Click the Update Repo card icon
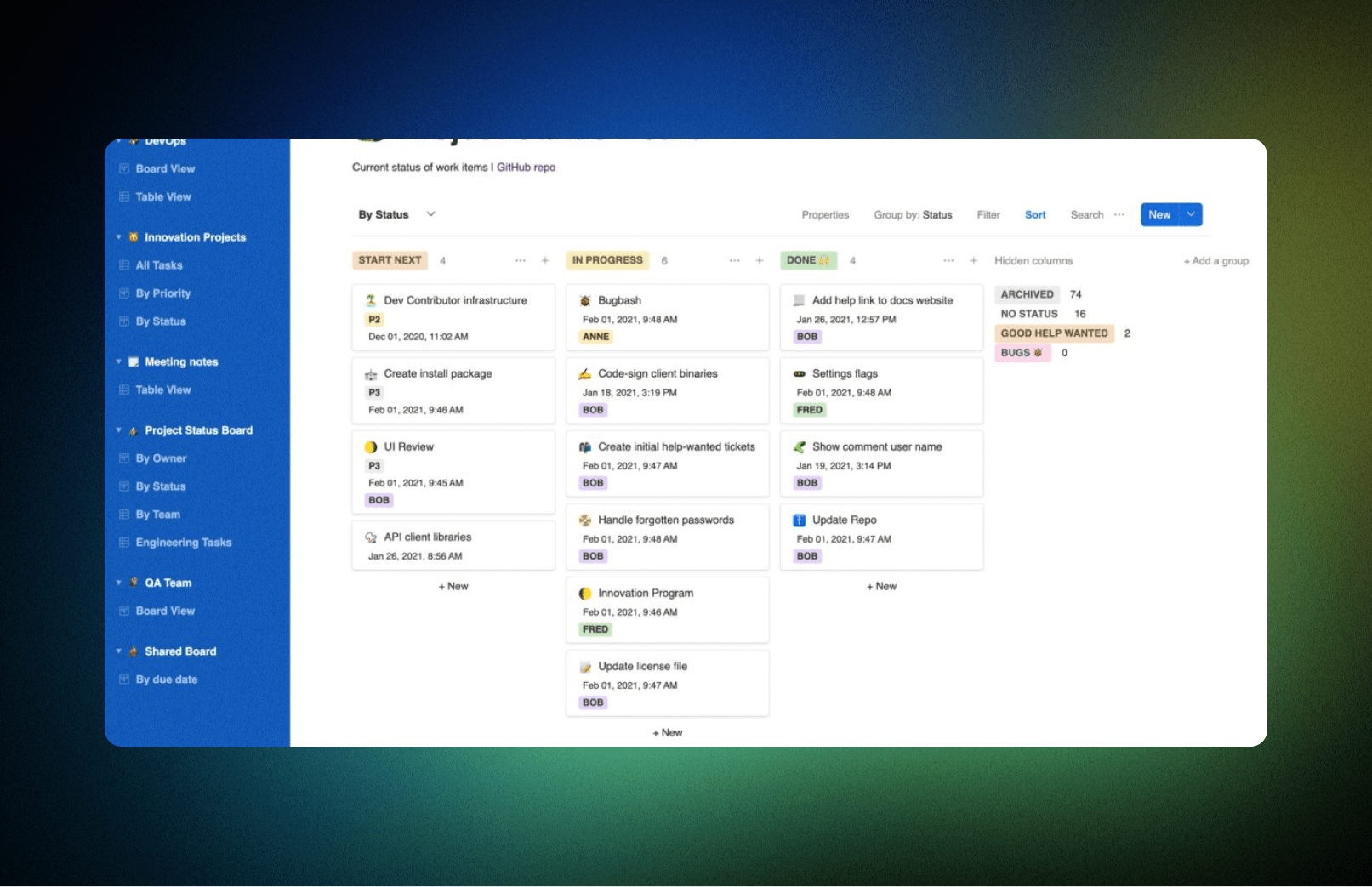Viewport: 1372px width, 887px height. (800, 520)
